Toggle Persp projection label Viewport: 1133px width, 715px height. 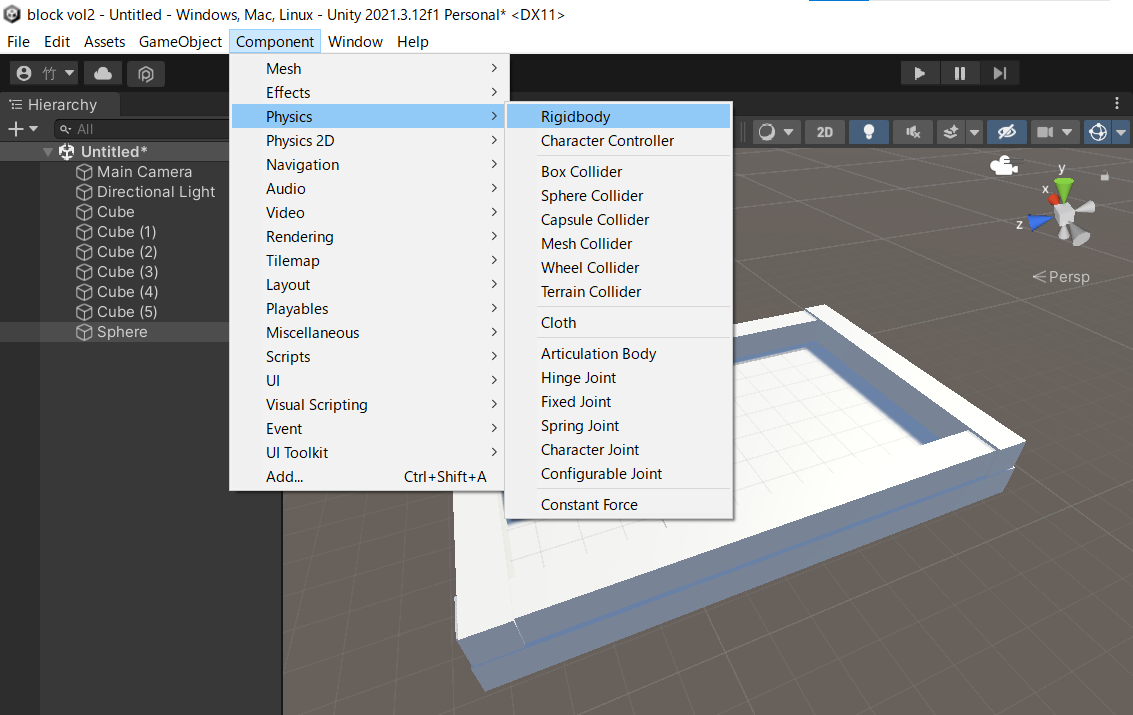1061,277
